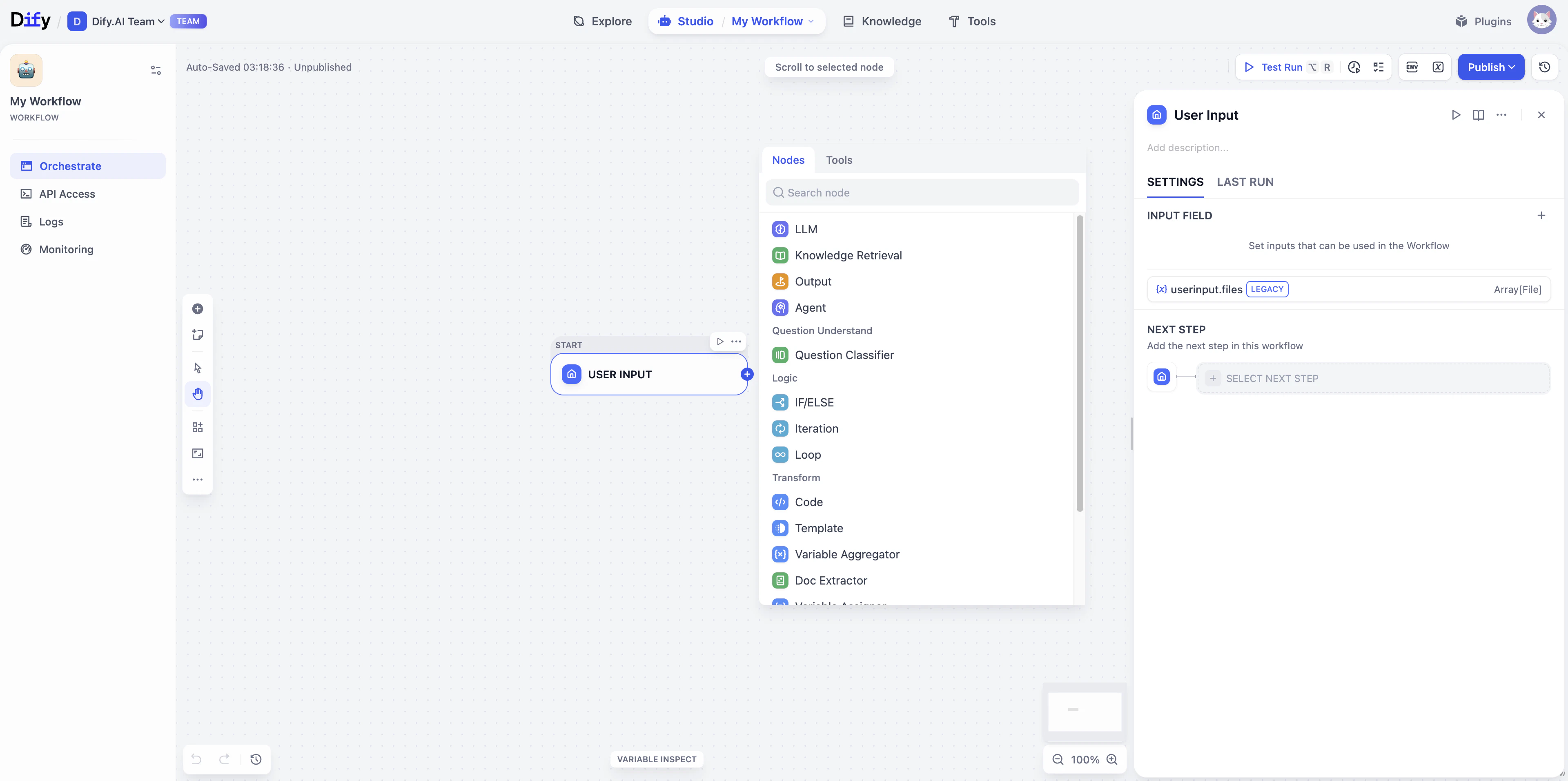The image size is (1568, 781).
Task: Click the organize nodes icon
Action: click(x=197, y=427)
